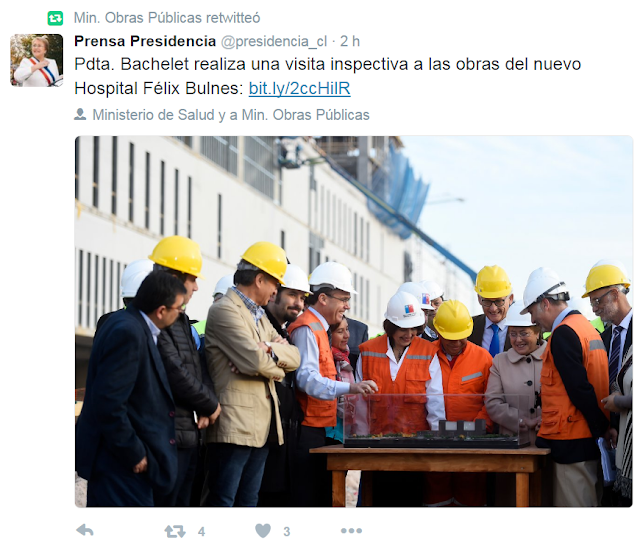640x551 pixels.
Task: Click the tagged people person icon
Action: [x=80, y=115]
